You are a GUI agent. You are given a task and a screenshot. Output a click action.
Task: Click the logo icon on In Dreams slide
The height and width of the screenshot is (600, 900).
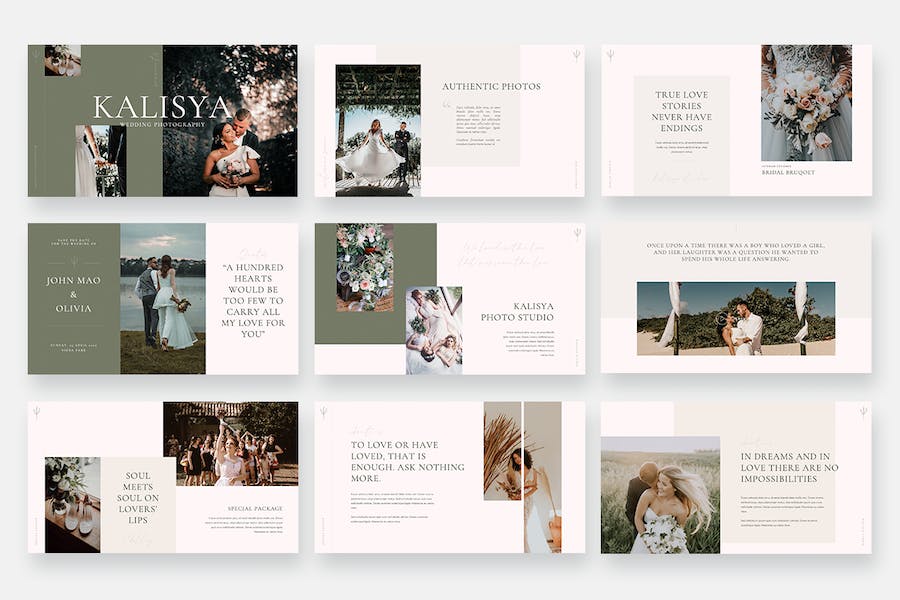[x=862, y=412]
